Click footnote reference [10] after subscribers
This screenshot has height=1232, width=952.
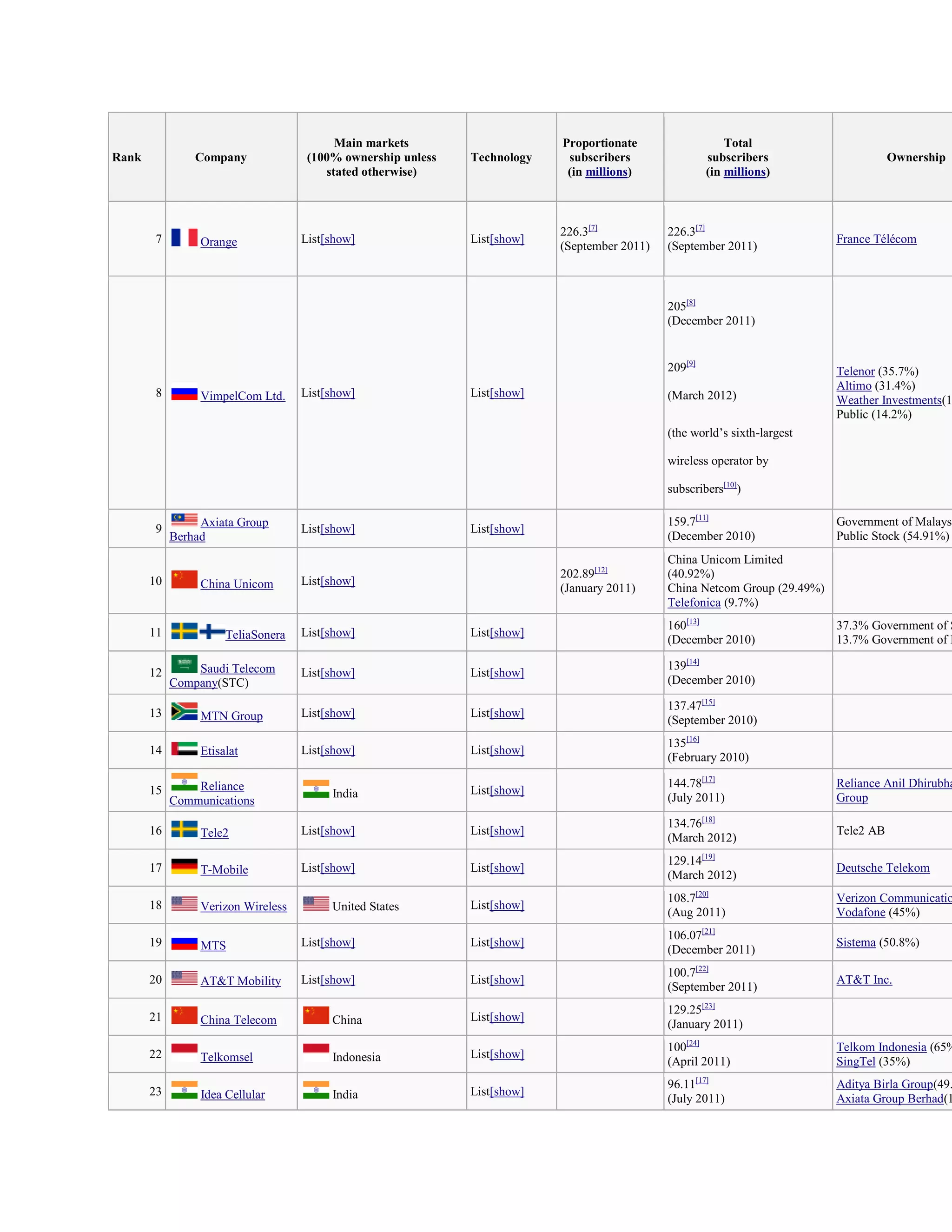[x=730, y=485]
